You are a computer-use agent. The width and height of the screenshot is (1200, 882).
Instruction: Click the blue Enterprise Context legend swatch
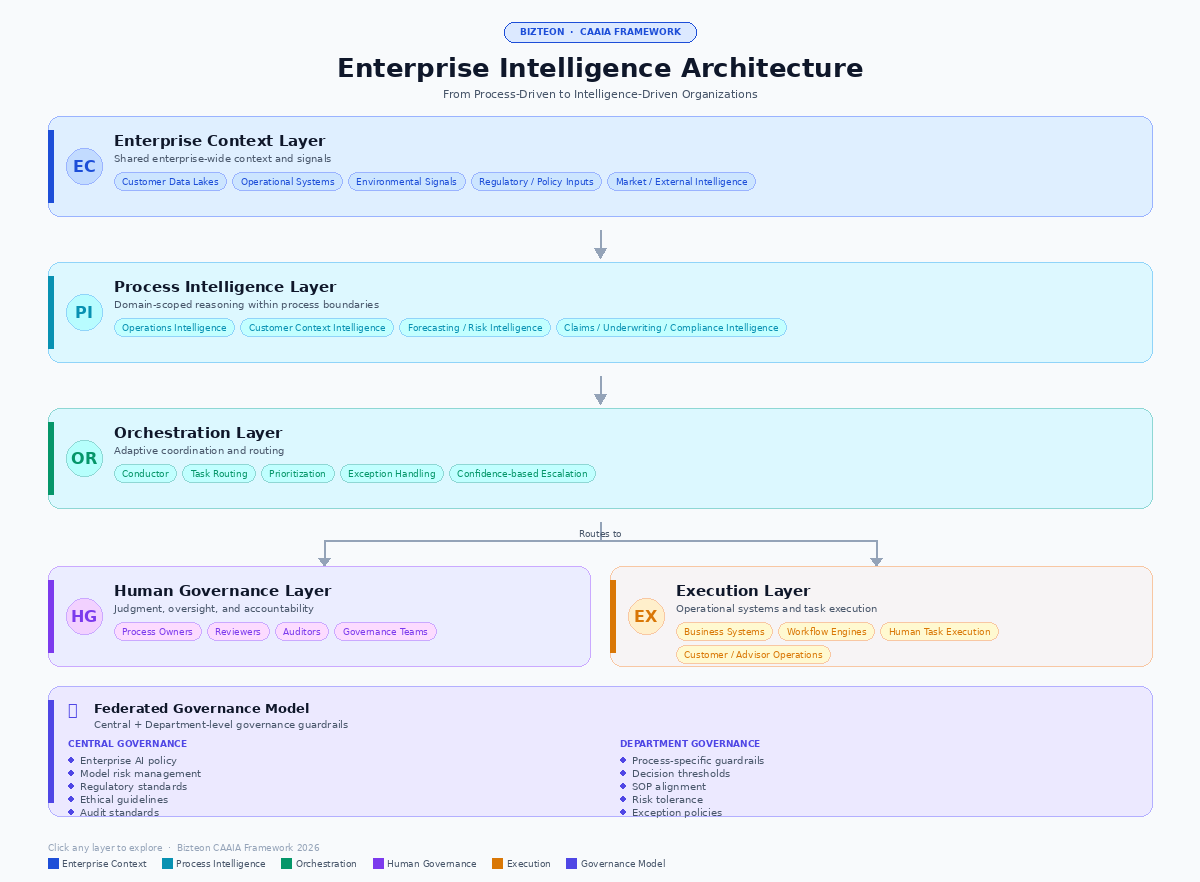[x=53, y=864]
